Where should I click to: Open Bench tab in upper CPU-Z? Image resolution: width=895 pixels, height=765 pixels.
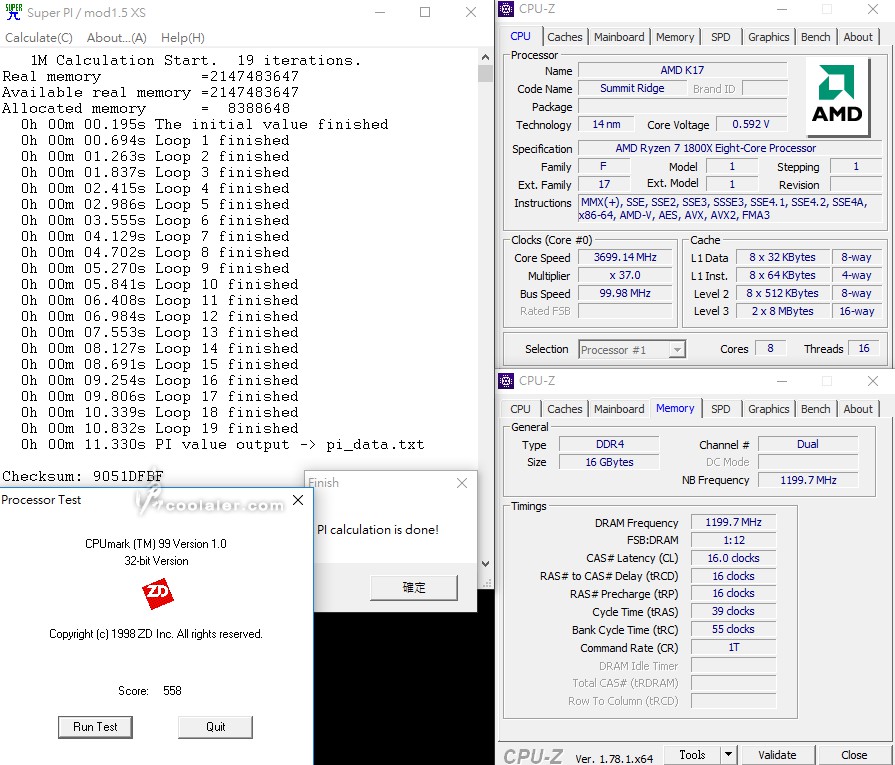[815, 37]
